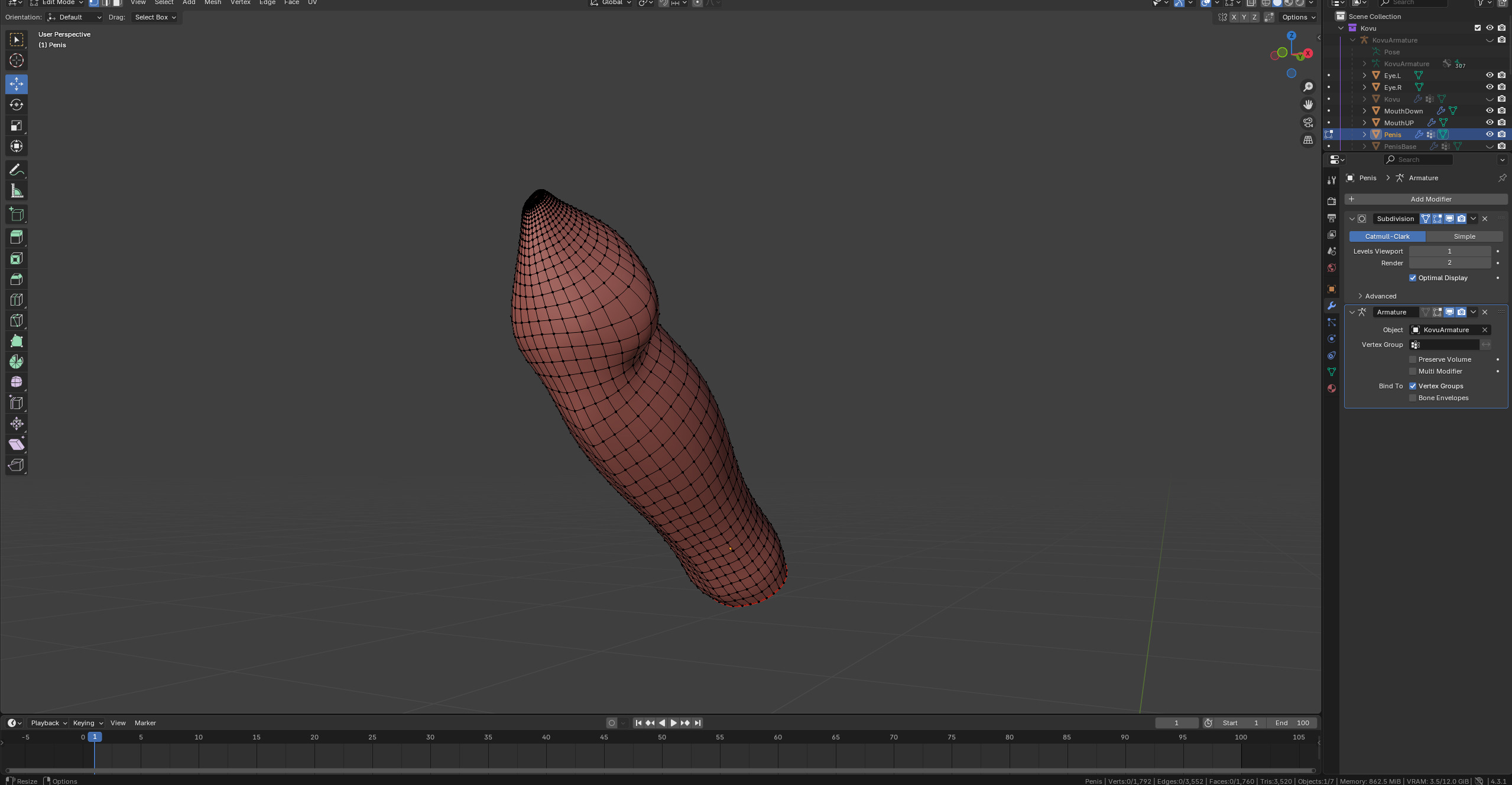Open the Drag Select Box dropdown

click(155, 17)
